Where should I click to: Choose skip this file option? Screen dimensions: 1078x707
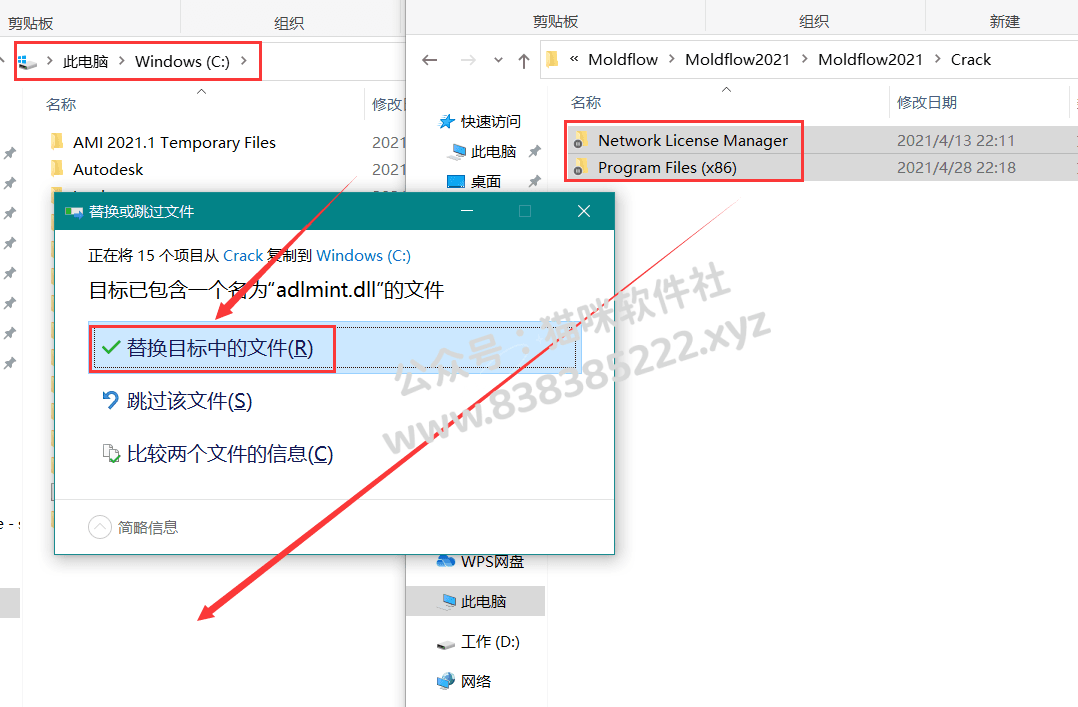point(189,401)
